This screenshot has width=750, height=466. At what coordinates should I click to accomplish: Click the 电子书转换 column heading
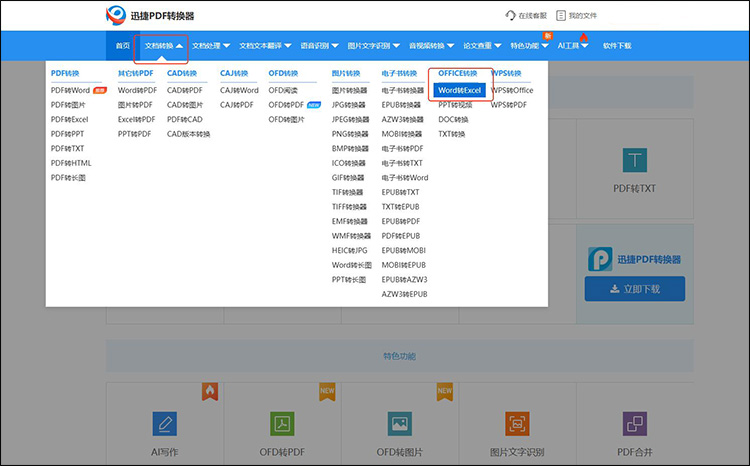click(399, 73)
